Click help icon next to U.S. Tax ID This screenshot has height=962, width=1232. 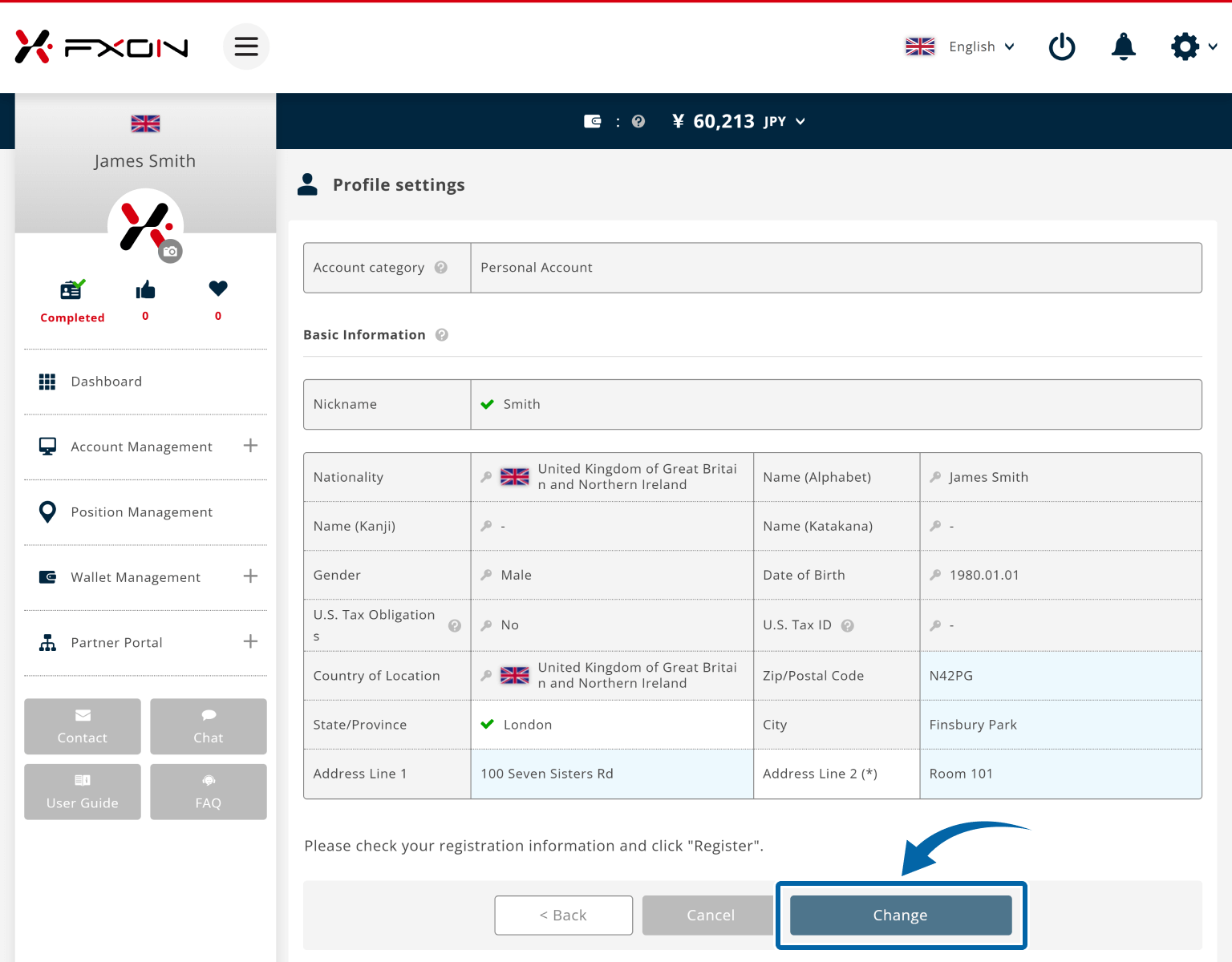click(848, 625)
